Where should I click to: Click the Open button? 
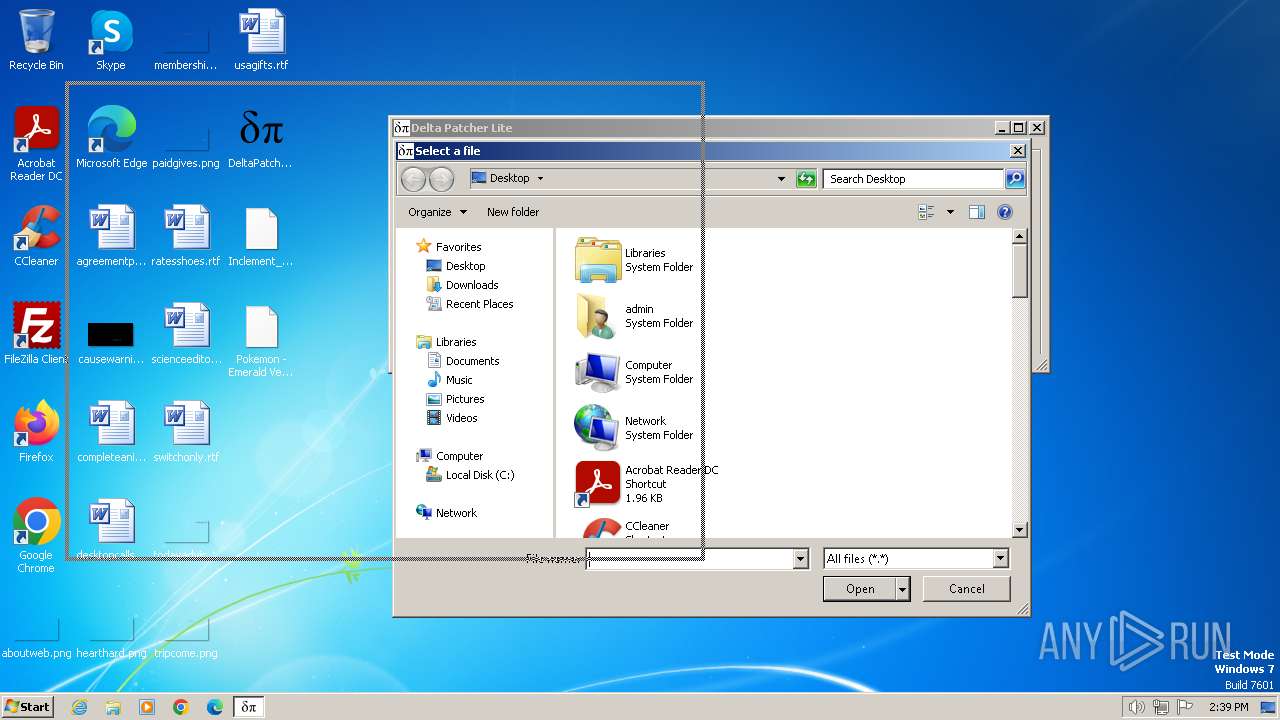click(860, 590)
